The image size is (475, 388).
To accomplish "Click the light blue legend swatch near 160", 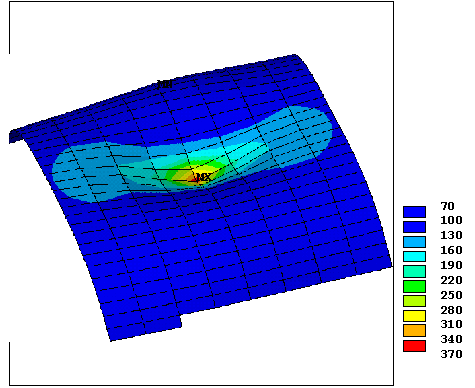I will coord(414,242).
